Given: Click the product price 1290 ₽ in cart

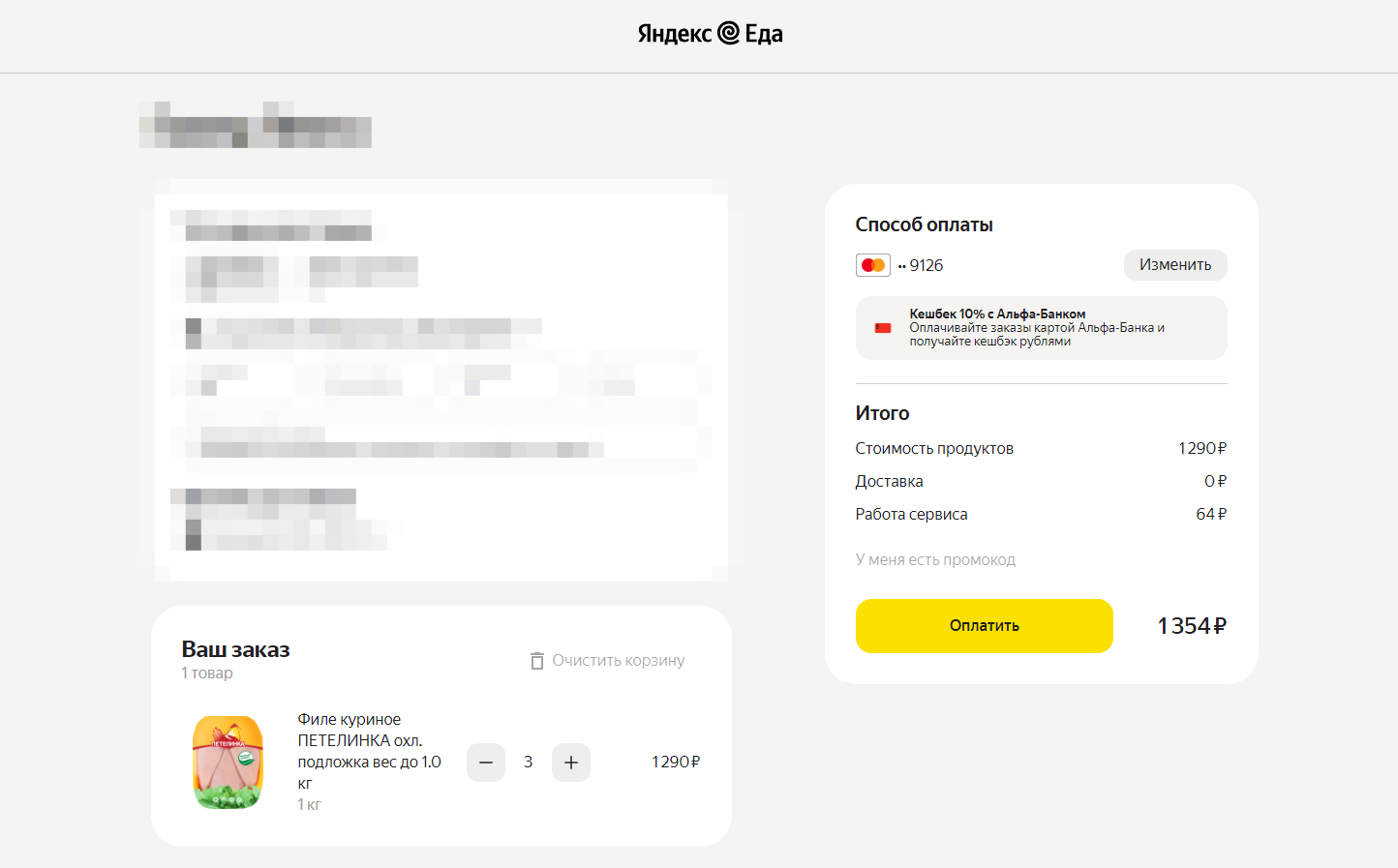Looking at the screenshot, I should pos(676,763).
